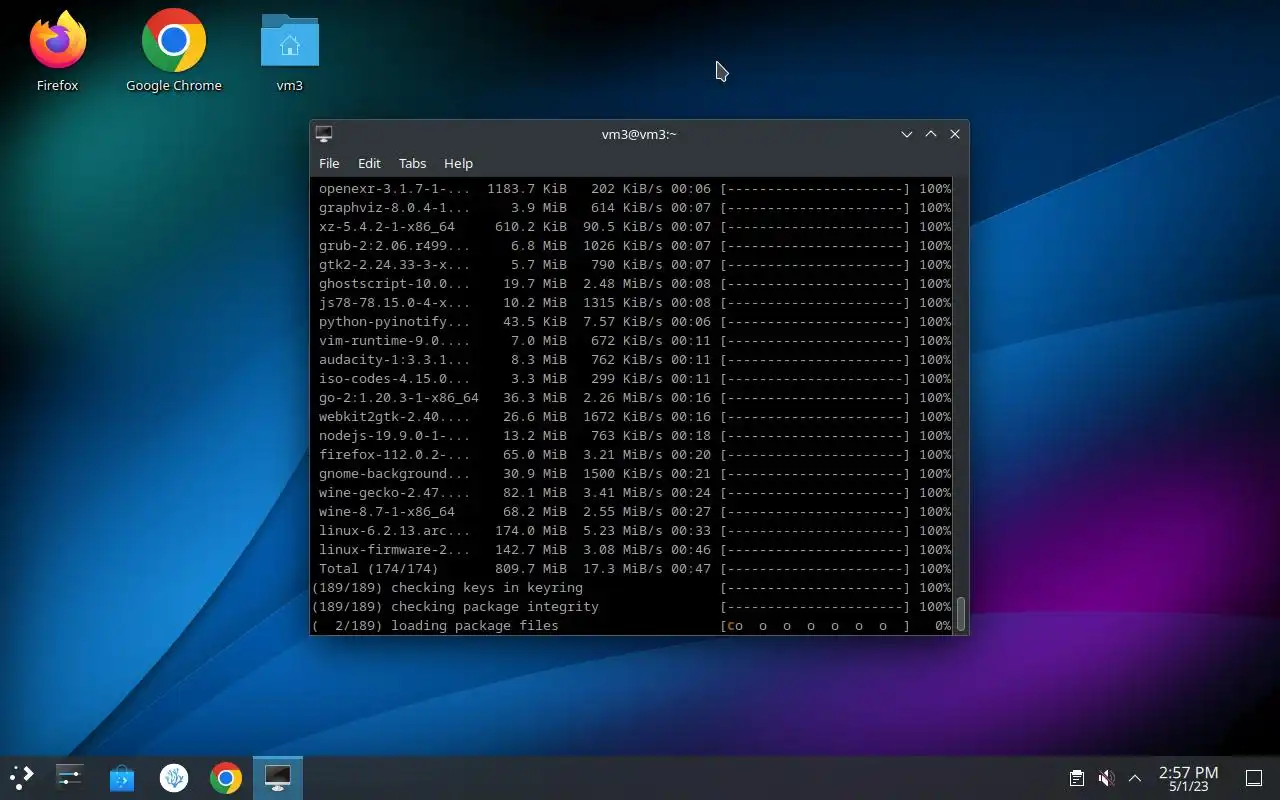
Task: Click the 'firefox-112.0.2-...' line
Action: coord(634,455)
